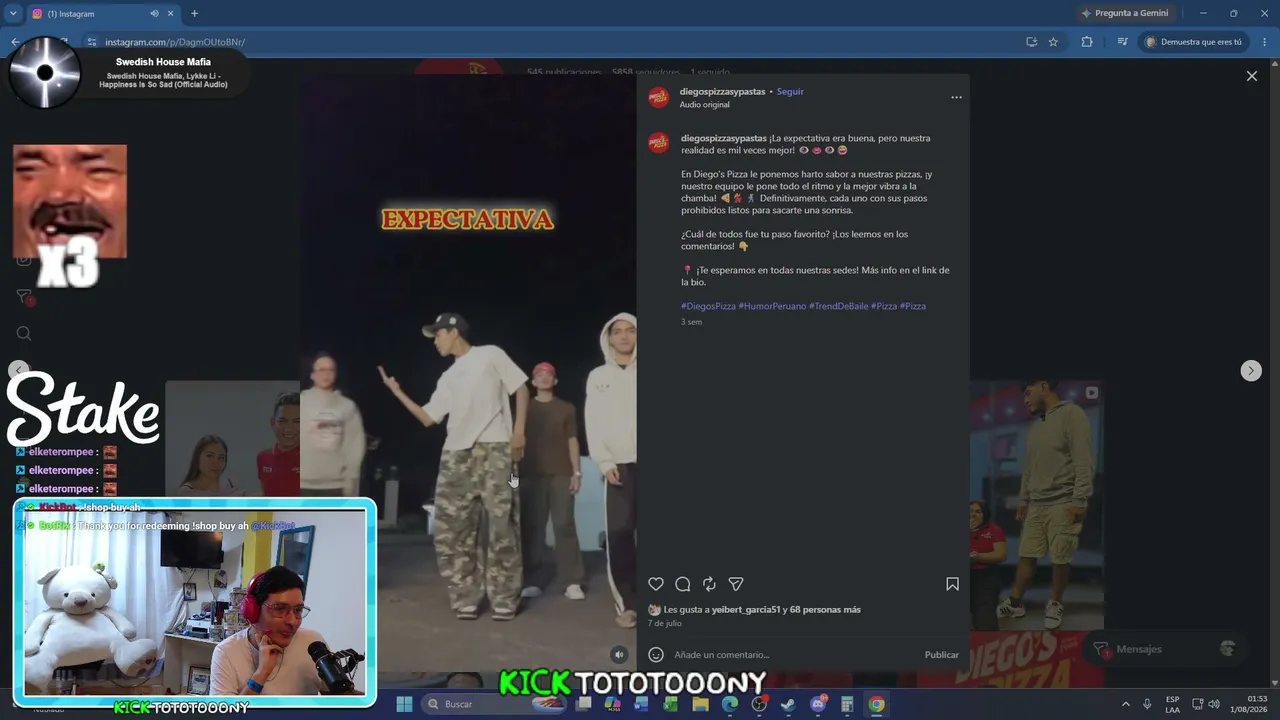The width and height of the screenshot is (1280, 720).
Task: Open Steam from the taskbar
Action: pyautogui.click(x=788, y=704)
